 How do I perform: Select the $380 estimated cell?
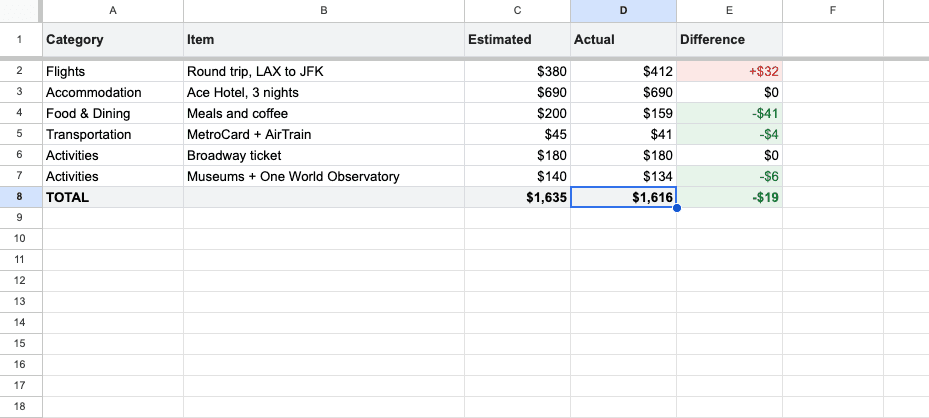coord(517,72)
